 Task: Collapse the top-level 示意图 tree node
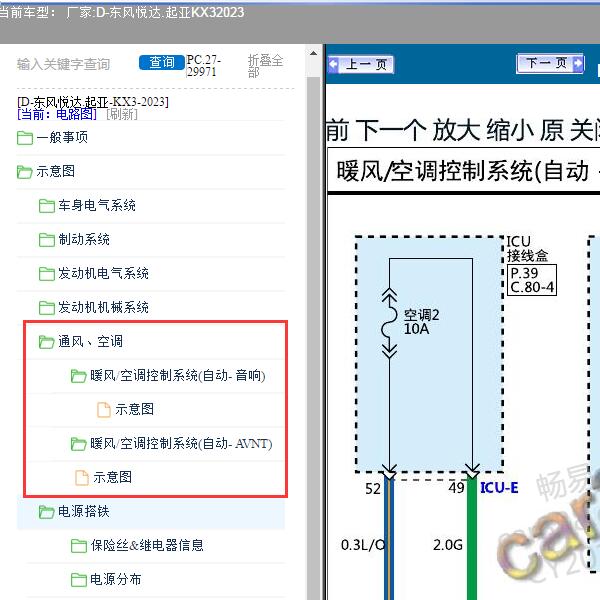click(x=55, y=171)
